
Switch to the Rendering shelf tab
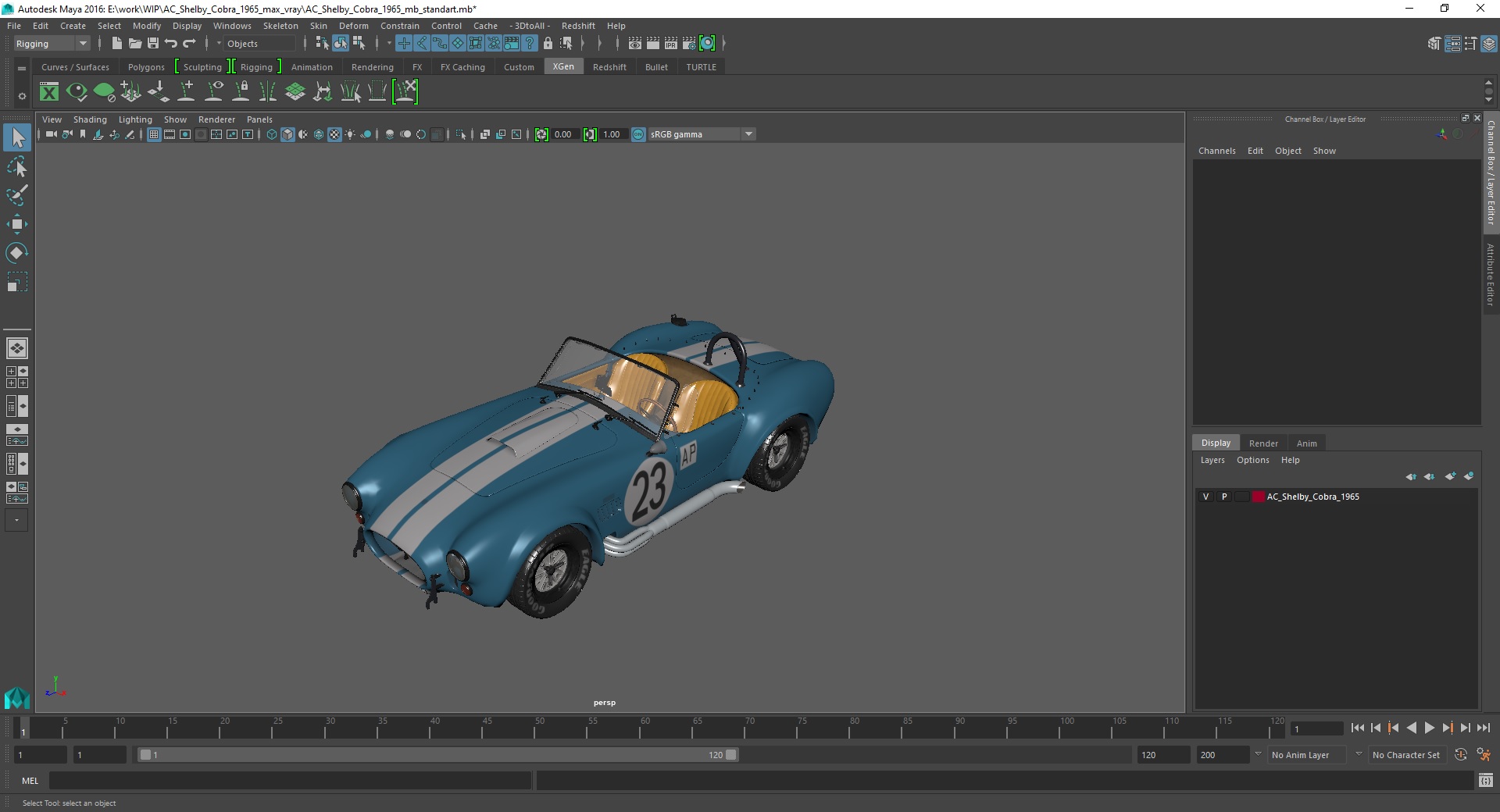pyautogui.click(x=373, y=67)
